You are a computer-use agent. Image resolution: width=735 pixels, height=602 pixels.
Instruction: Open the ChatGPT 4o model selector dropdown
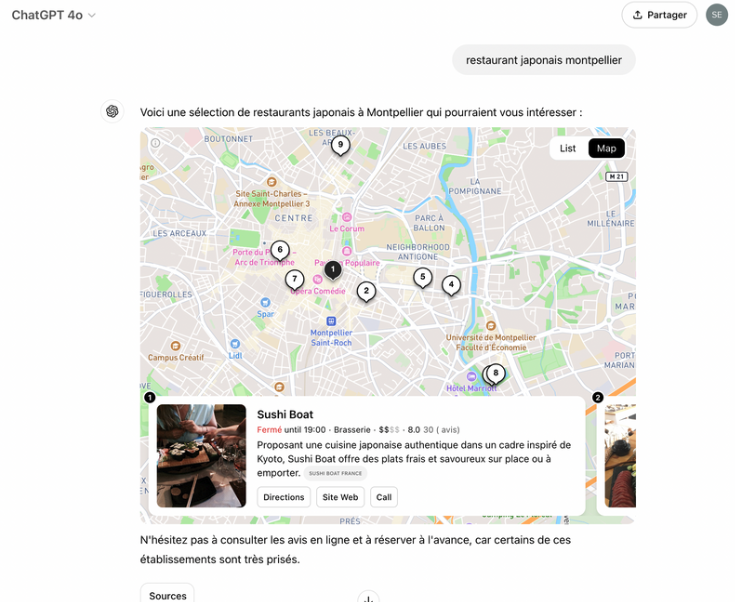coord(53,15)
